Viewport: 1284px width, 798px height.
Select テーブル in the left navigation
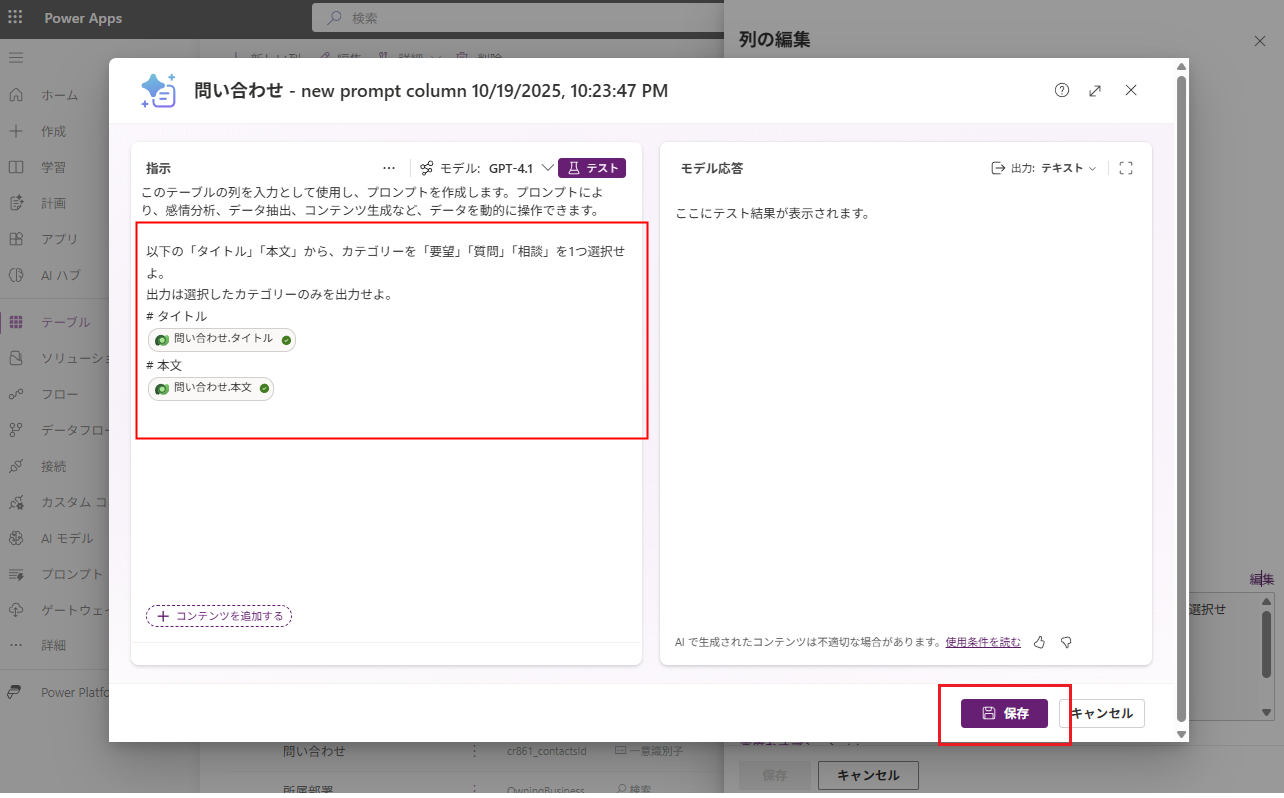tap(65, 322)
